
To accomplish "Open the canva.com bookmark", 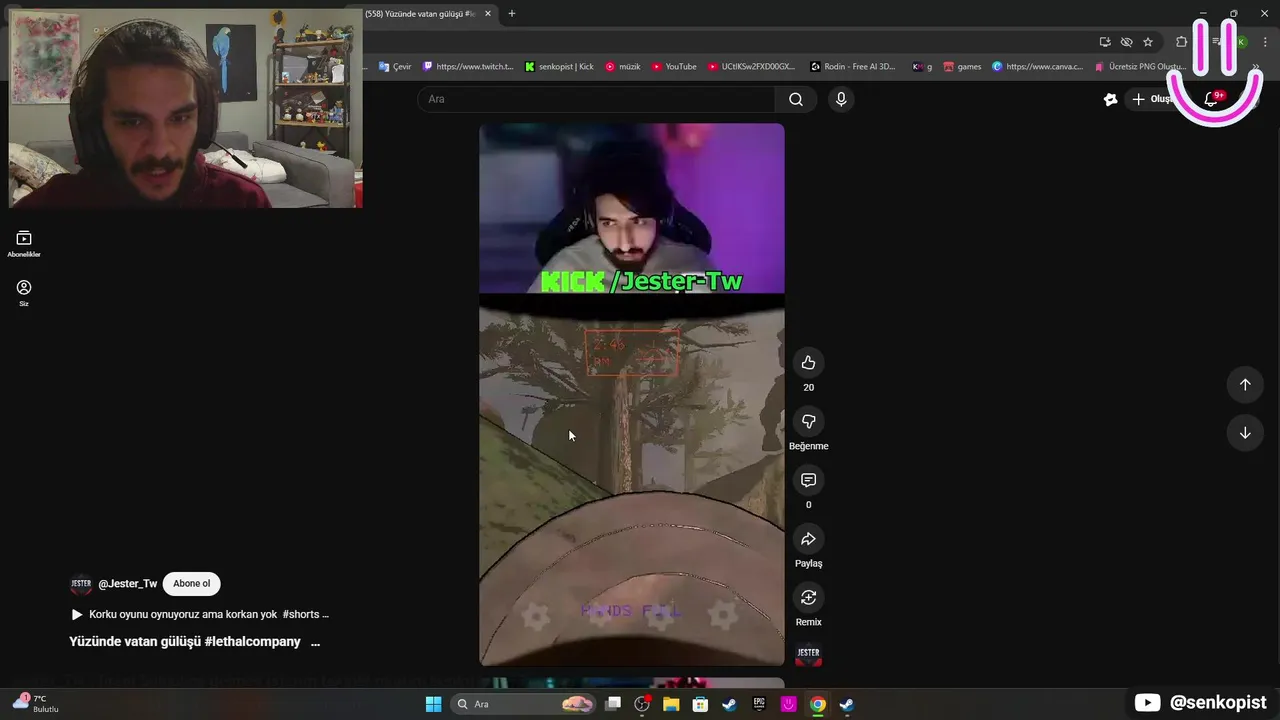I will (1038, 67).
